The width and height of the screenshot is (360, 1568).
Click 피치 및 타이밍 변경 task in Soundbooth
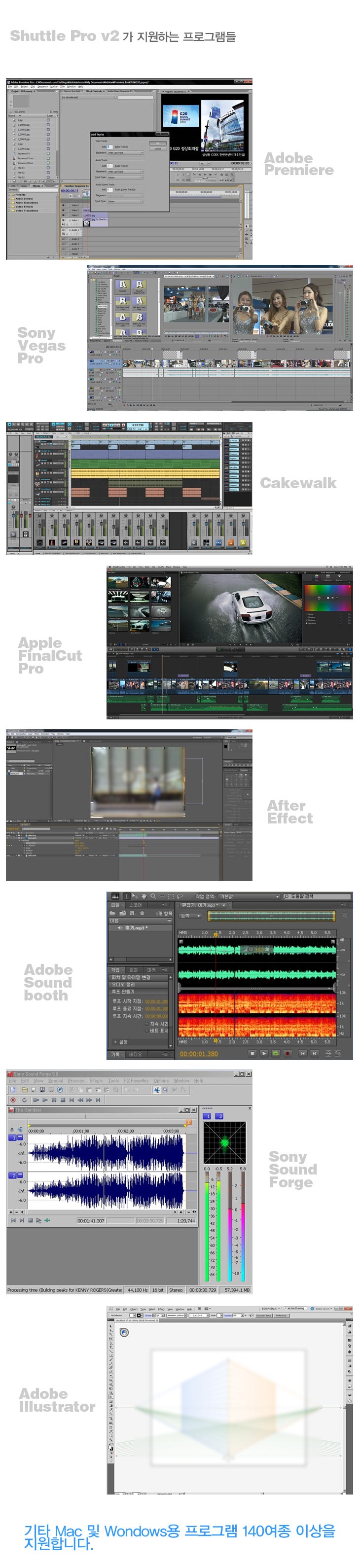(x=138, y=977)
